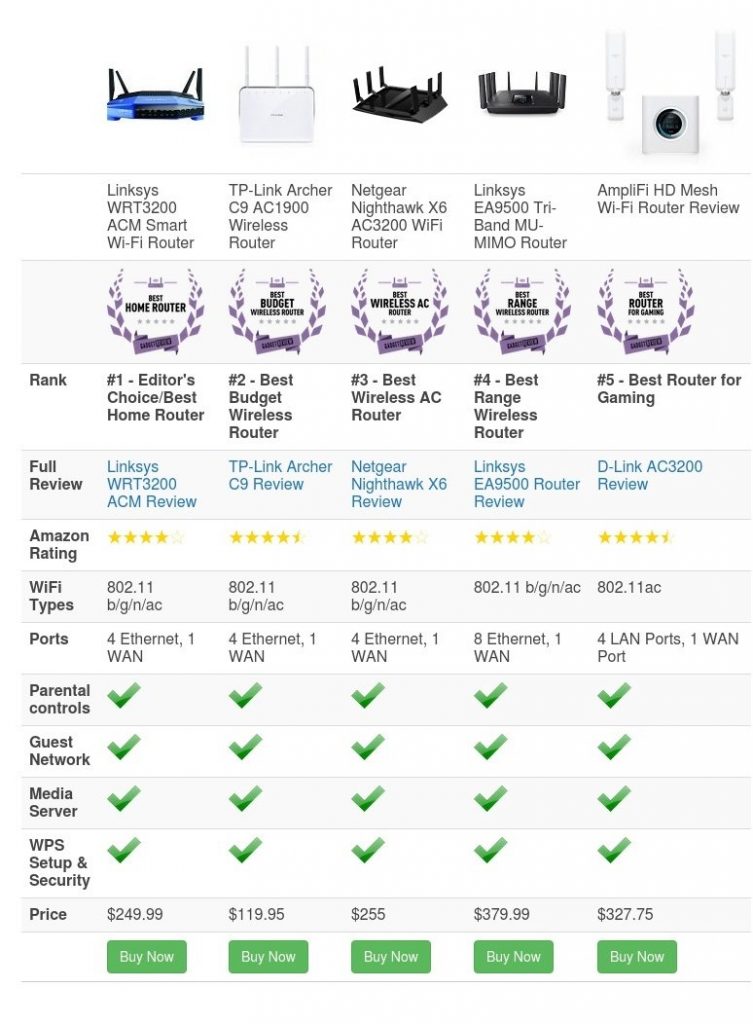Viewport: 753px width, 1024px height.
Task: Click WPS Setup checkmark for AmpliFi HD
Action: [x=614, y=850]
